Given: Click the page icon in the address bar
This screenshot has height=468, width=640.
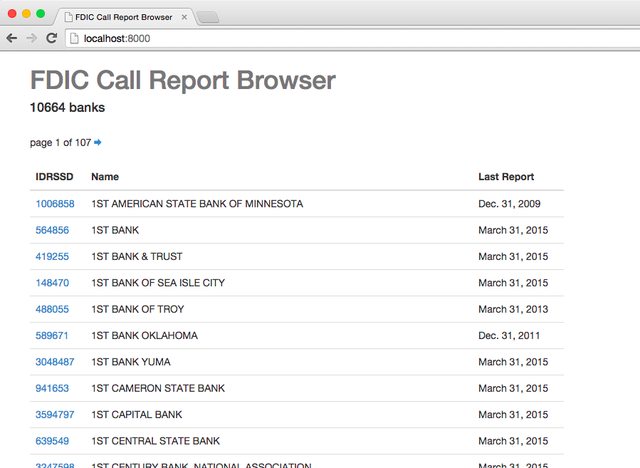Looking at the screenshot, I should coord(74,38).
